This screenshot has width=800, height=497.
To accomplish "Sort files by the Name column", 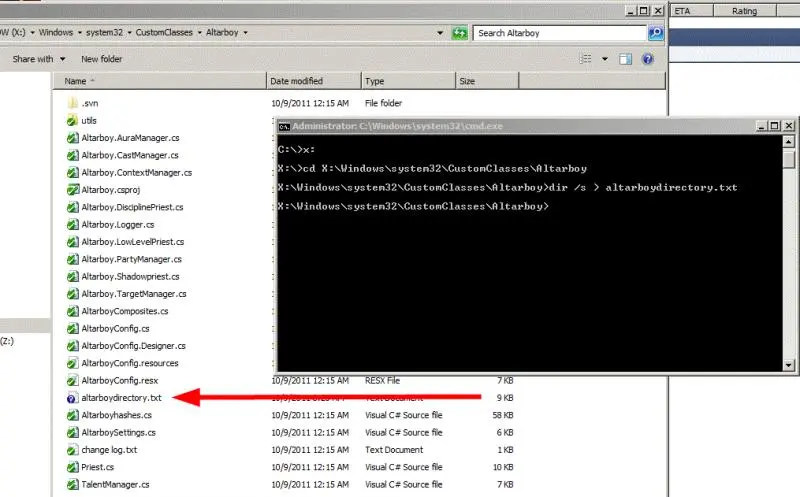I will click(75, 81).
